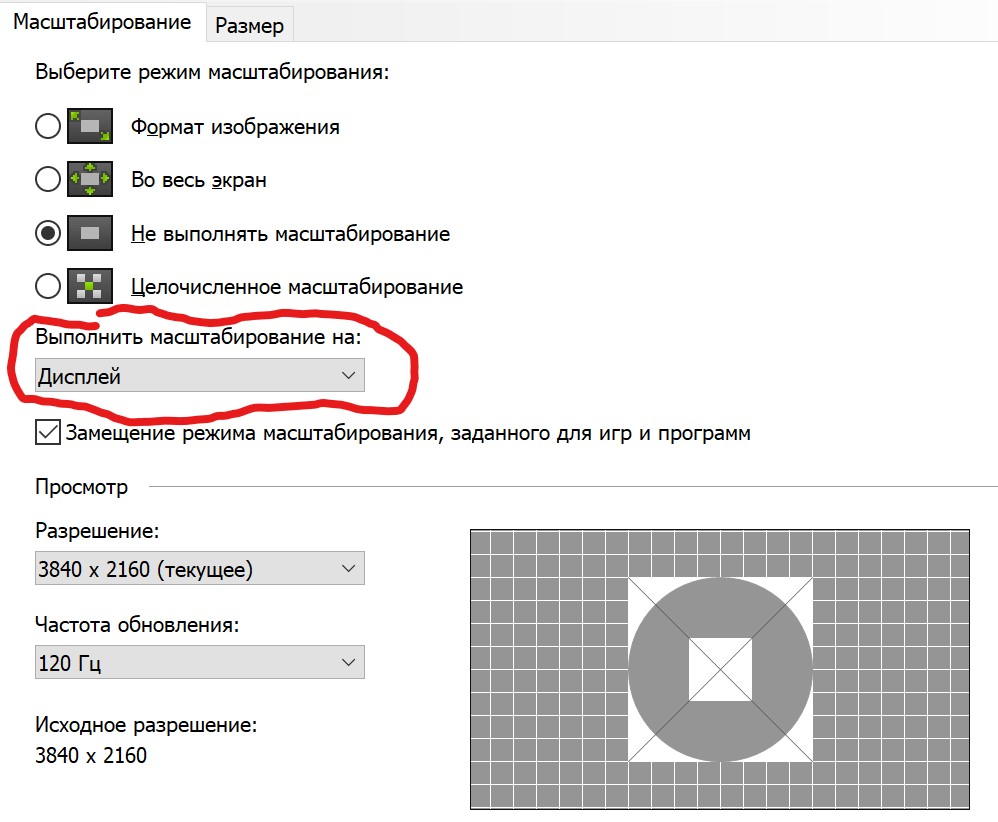998x822 pixels.
Task: Click the 'Замещение режима масштабирования' checkbox label text
Action: pos(408,433)
